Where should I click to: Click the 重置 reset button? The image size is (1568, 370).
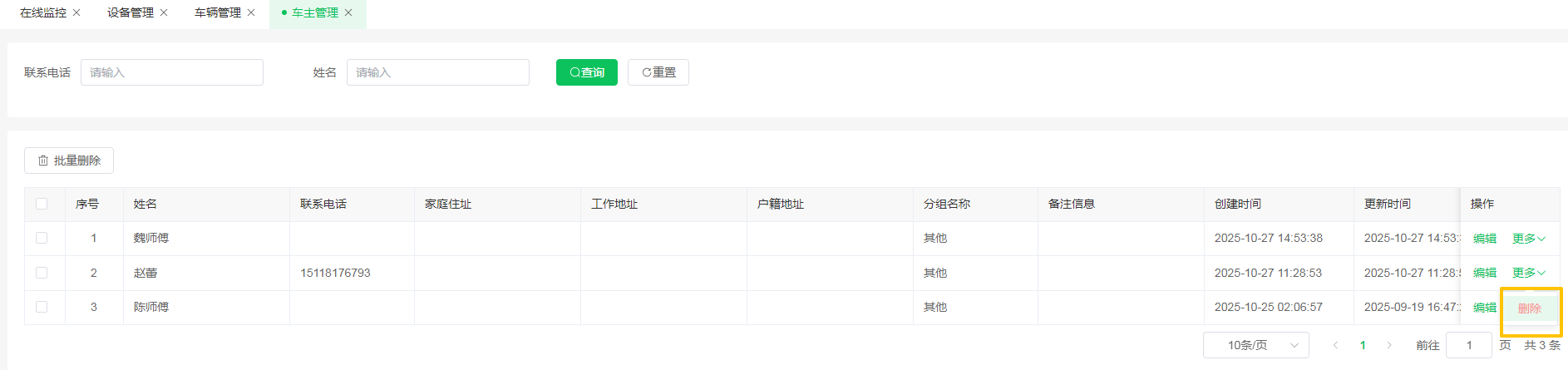[x=658, y=72]
